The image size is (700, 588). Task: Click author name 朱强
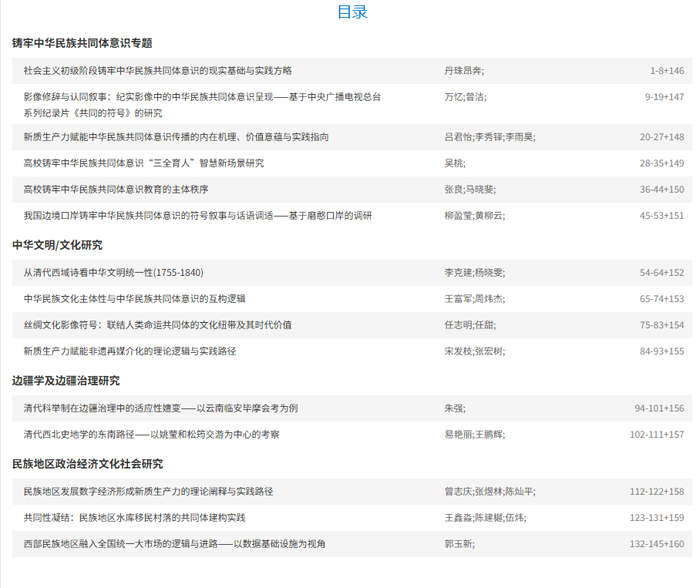[x=454, y=409]
